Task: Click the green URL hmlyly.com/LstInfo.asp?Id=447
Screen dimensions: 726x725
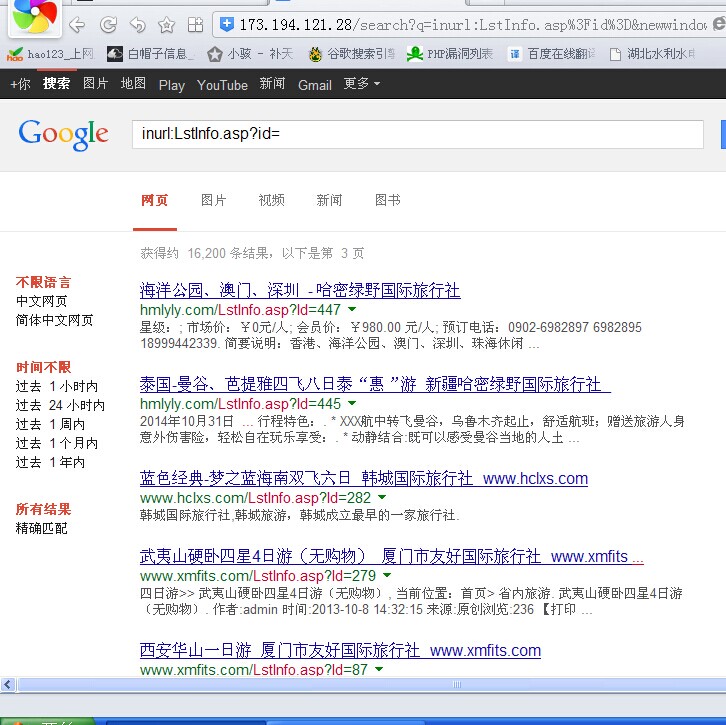Action: [240, 310]
